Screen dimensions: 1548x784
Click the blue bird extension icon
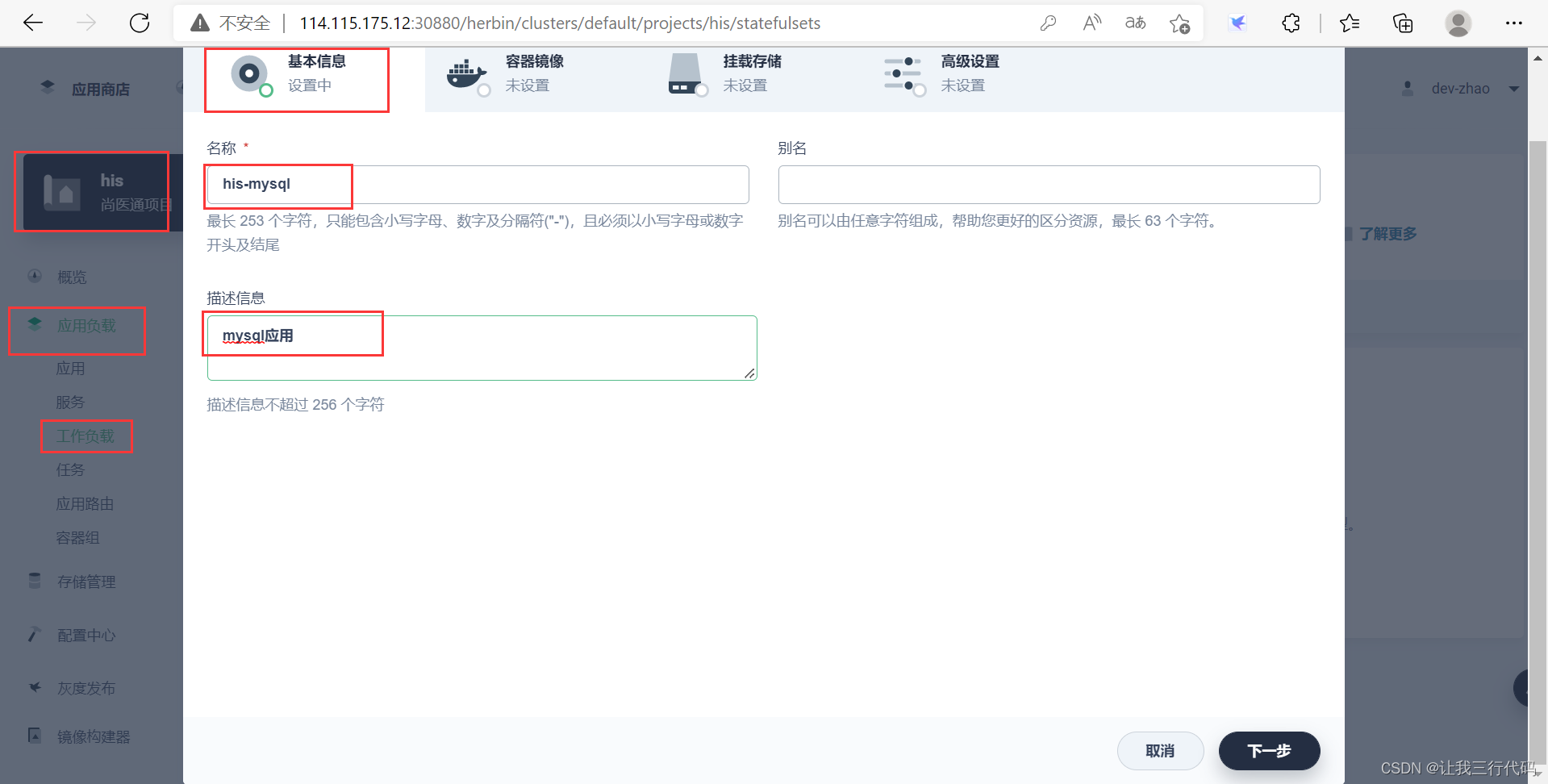[1237, 23]
